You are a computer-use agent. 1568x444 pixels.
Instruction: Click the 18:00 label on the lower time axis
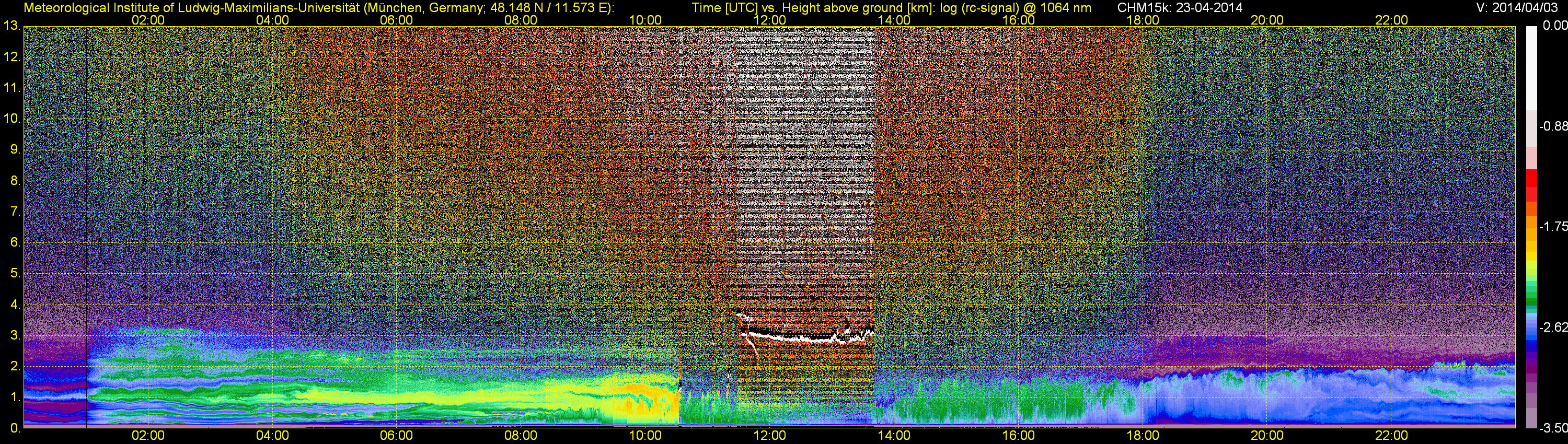tap(1143, 436)
